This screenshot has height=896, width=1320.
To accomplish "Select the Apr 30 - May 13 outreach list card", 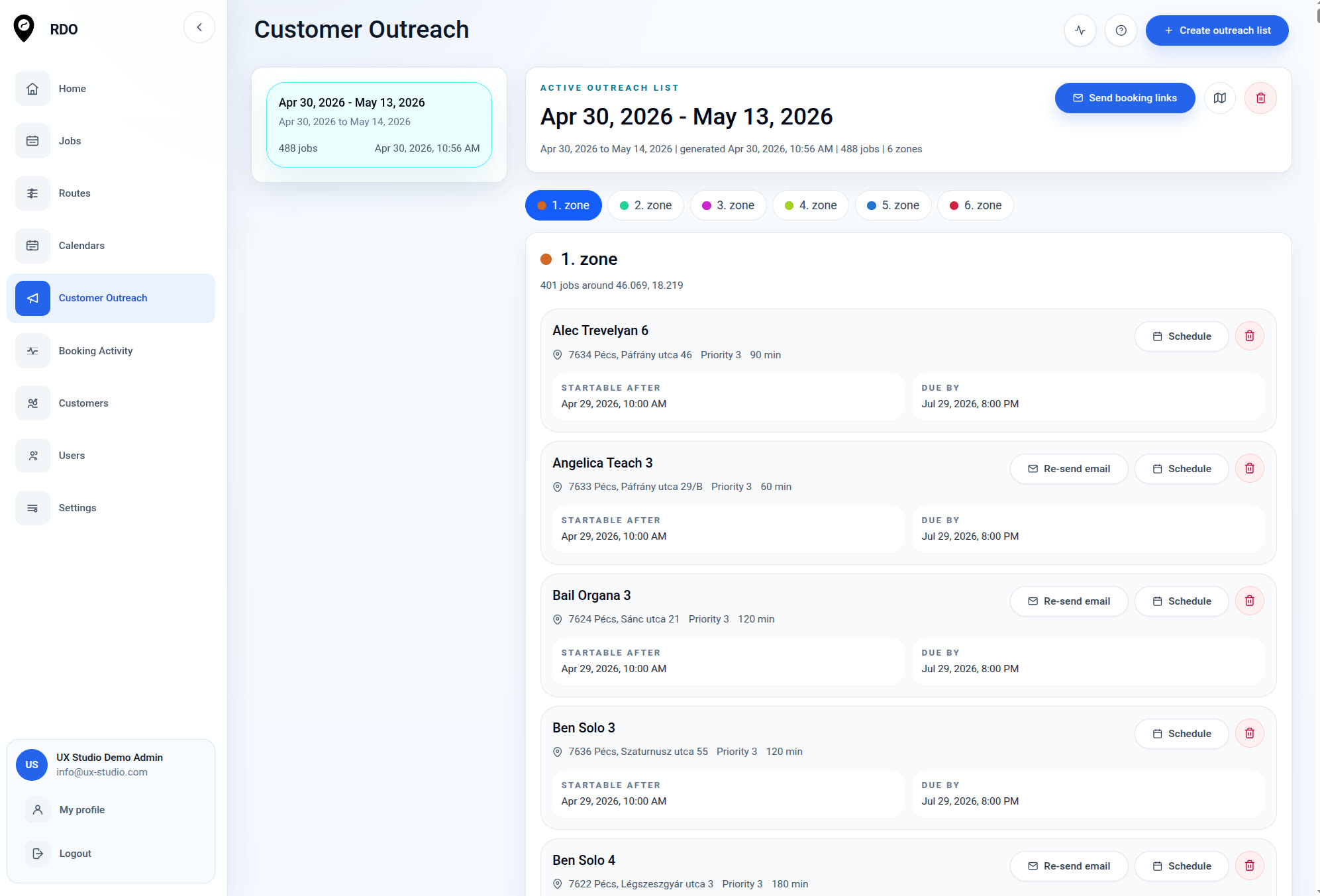I will pyautogui.click(x=379, y=124).
